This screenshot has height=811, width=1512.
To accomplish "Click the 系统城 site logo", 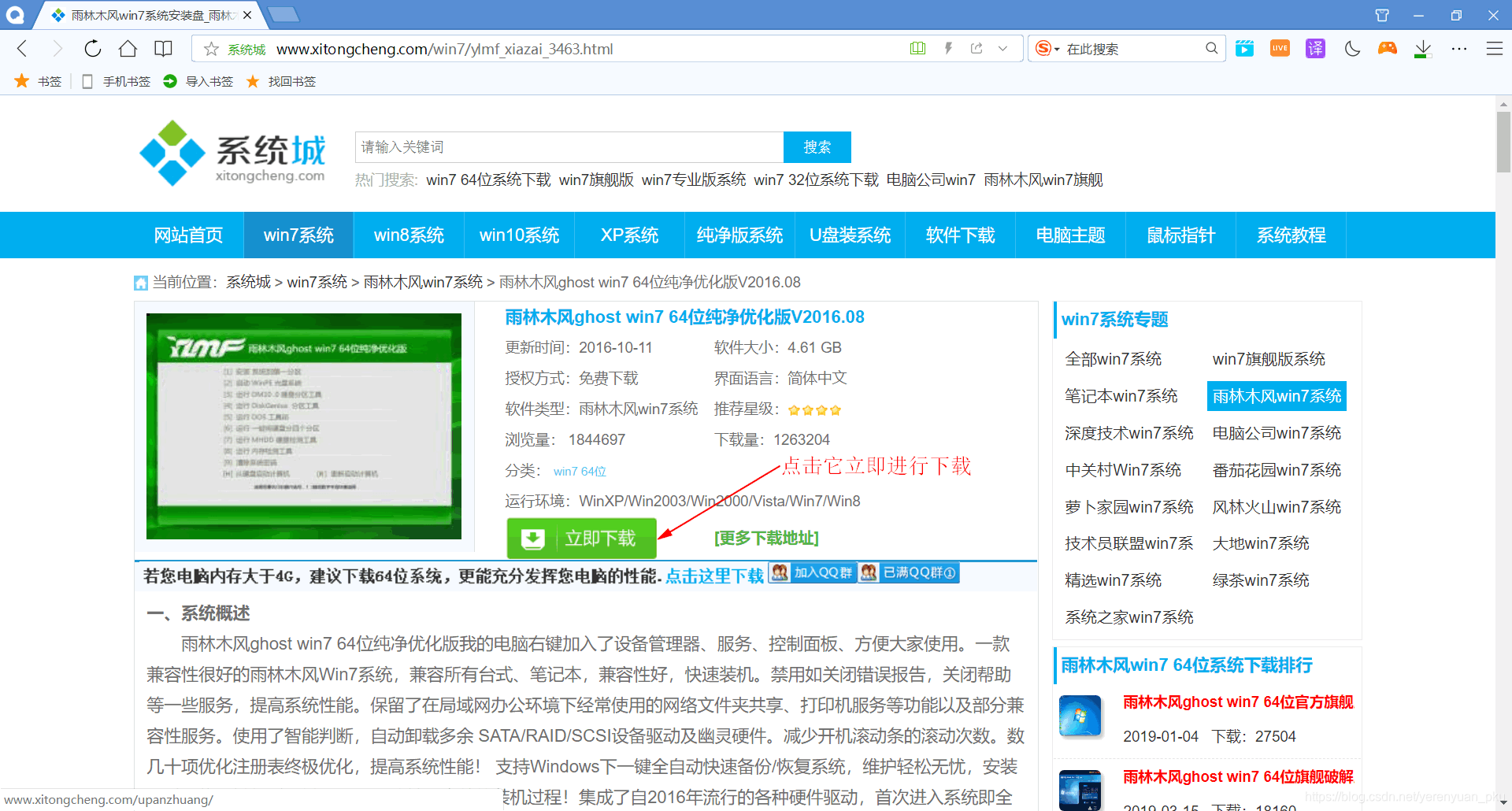I will (x=232, y=154).
